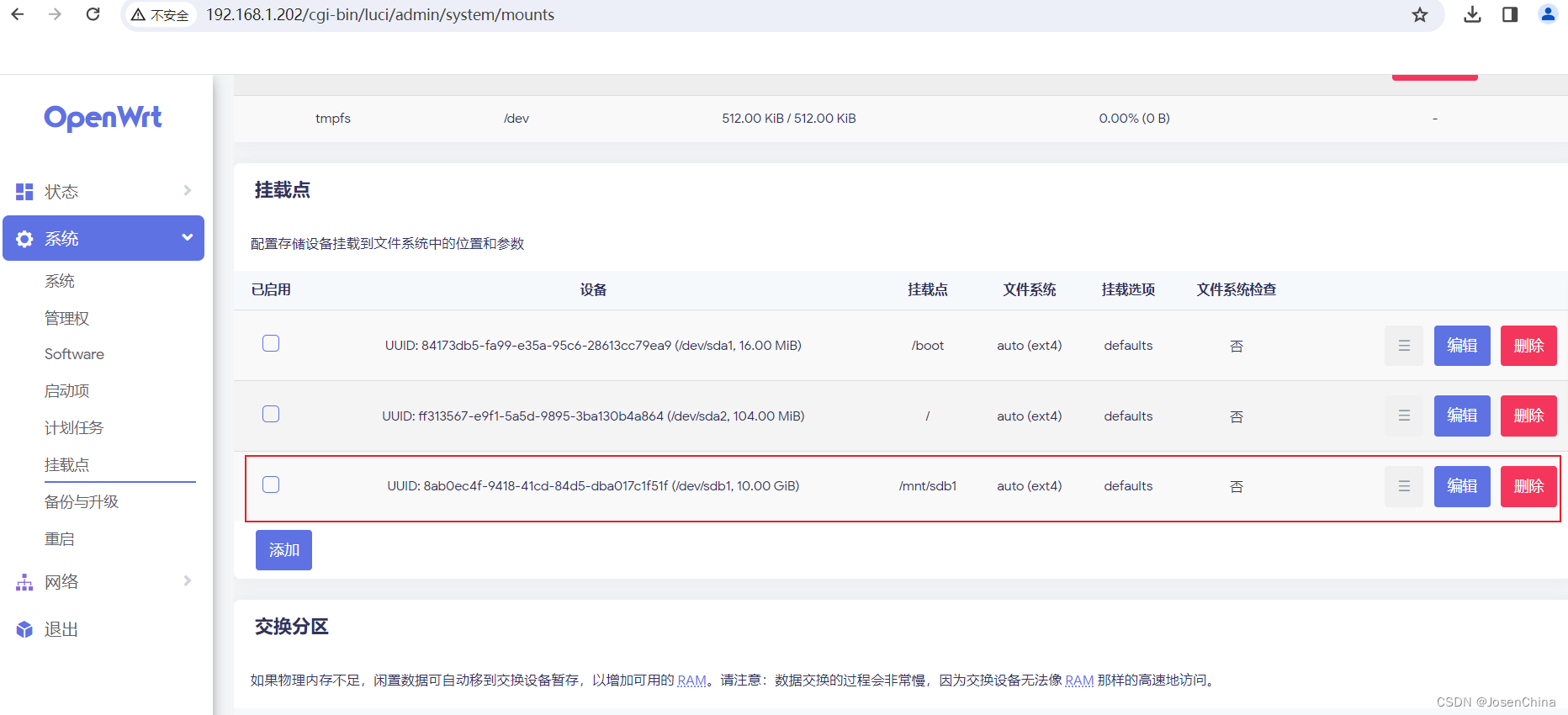Click the browser address bar URL
Image resolution: width=1568 pixels, height=715 pixels.
pos(380,15)
